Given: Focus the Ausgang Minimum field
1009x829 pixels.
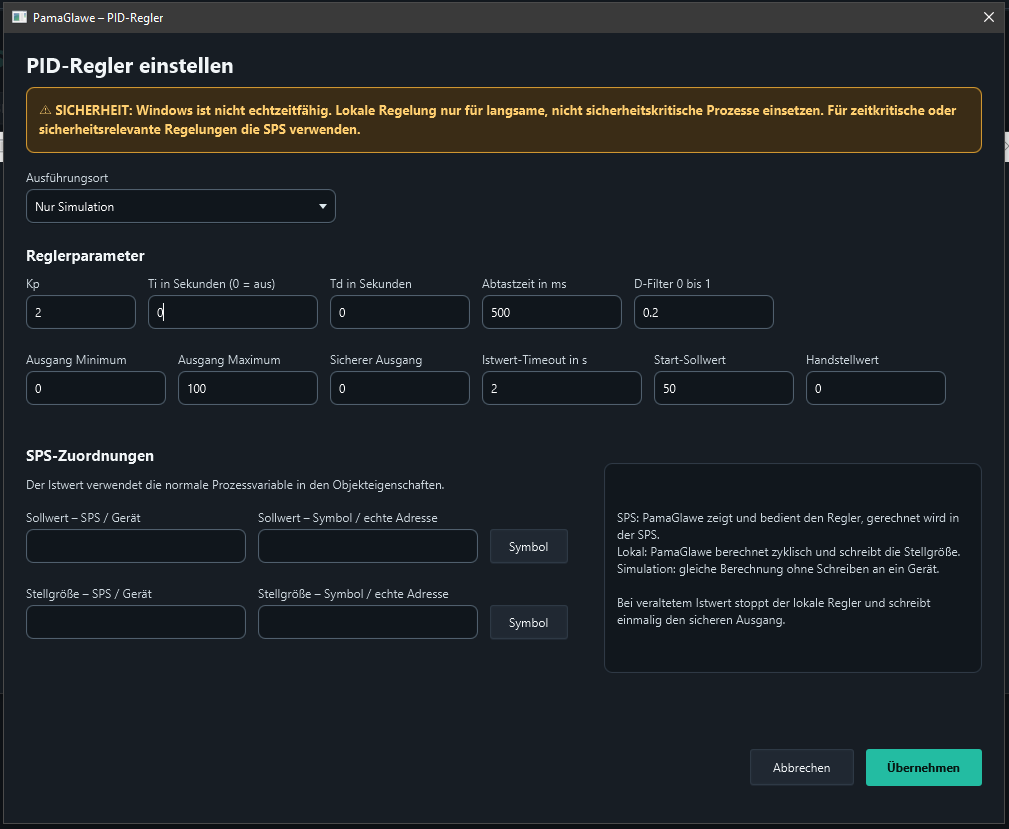Looking at the screenshot, I should click(96, 388).
